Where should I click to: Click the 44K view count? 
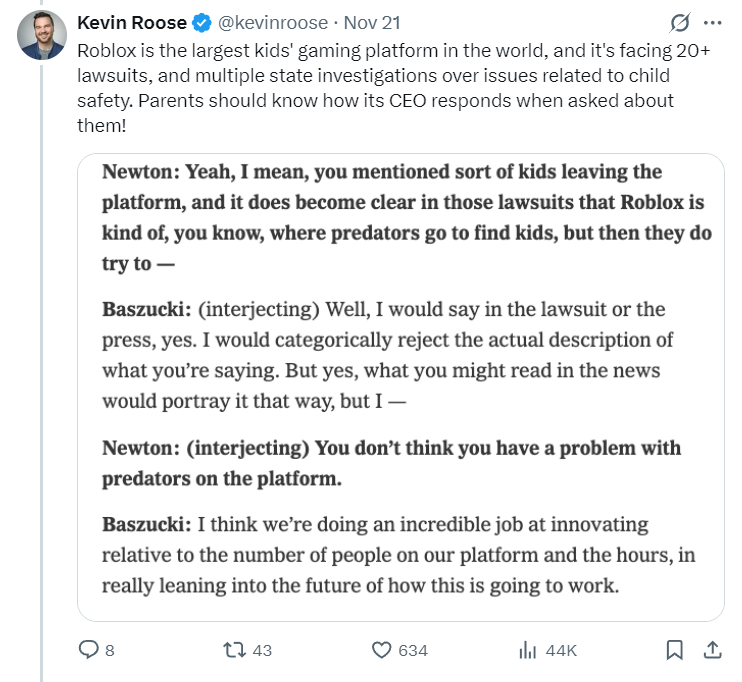click(561, 650)
